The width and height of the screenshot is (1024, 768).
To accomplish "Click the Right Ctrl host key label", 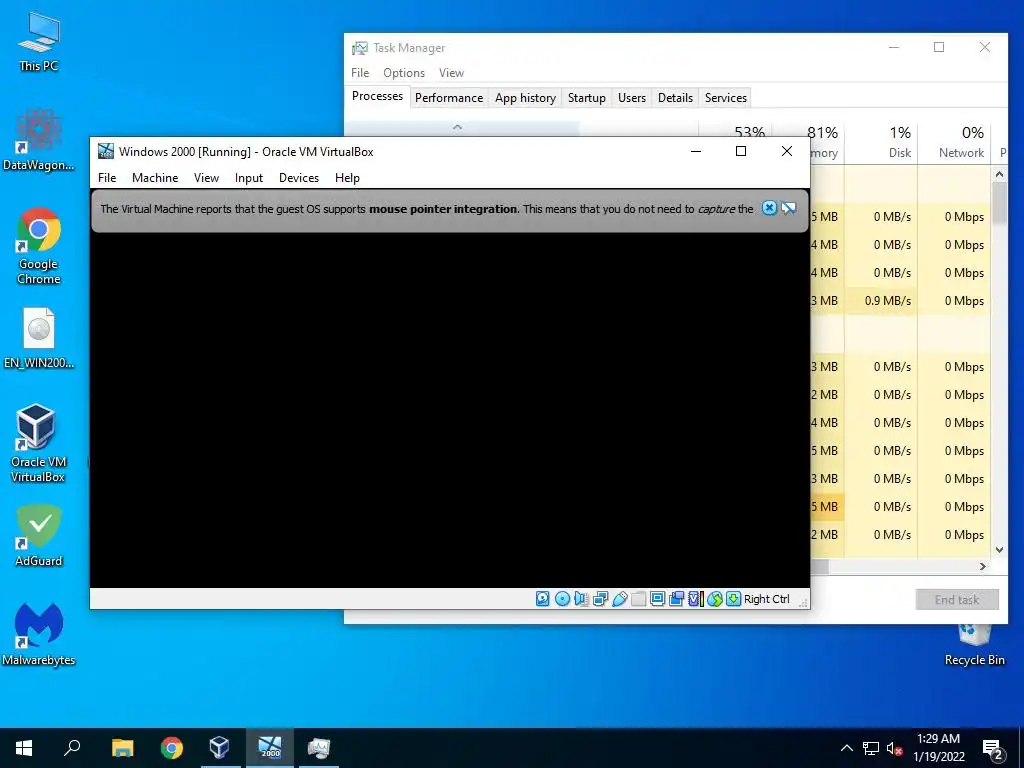I will coord(767,599).
